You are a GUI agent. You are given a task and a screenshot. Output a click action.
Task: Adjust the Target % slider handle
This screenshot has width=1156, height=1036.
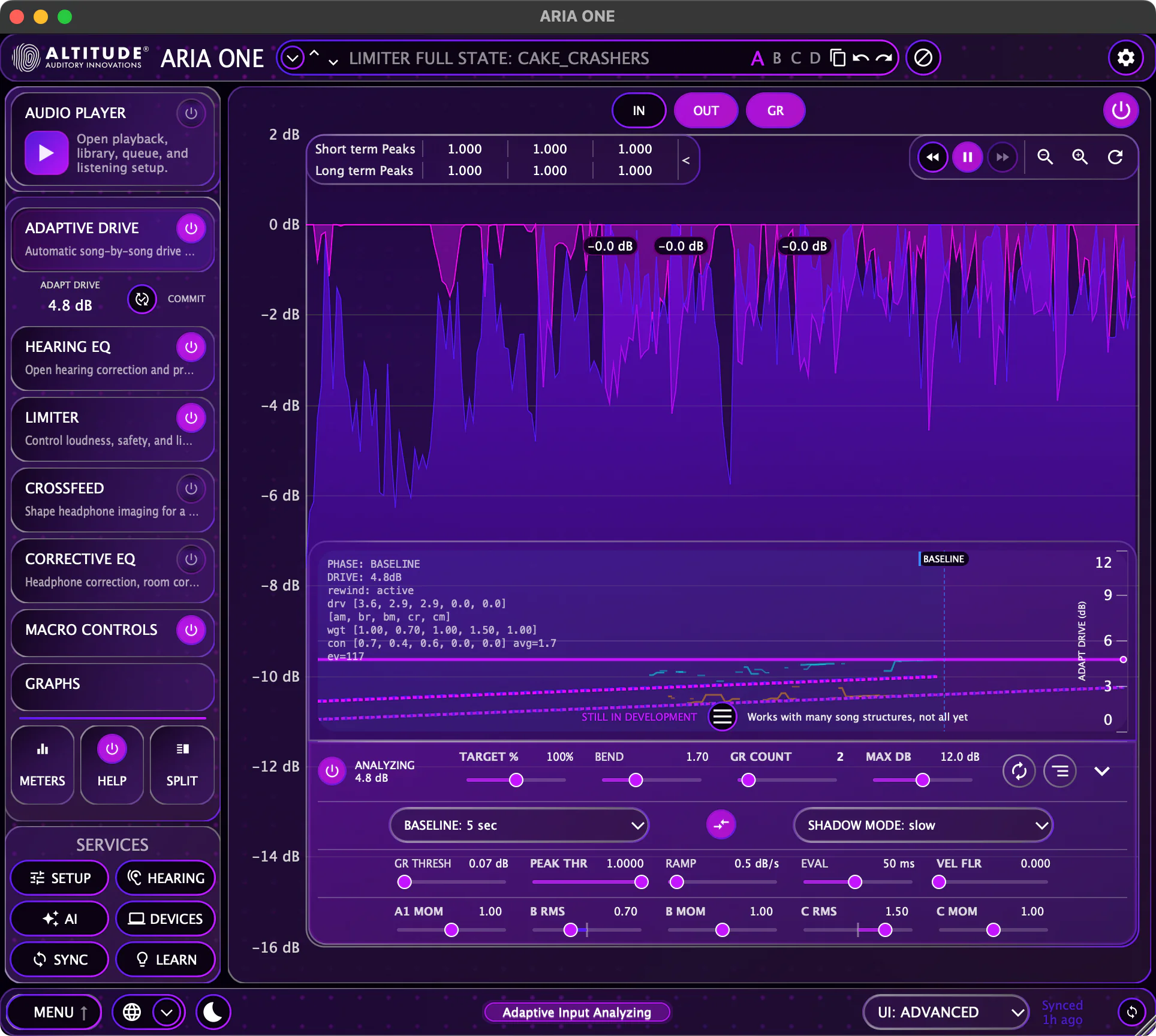click(516, 780)
